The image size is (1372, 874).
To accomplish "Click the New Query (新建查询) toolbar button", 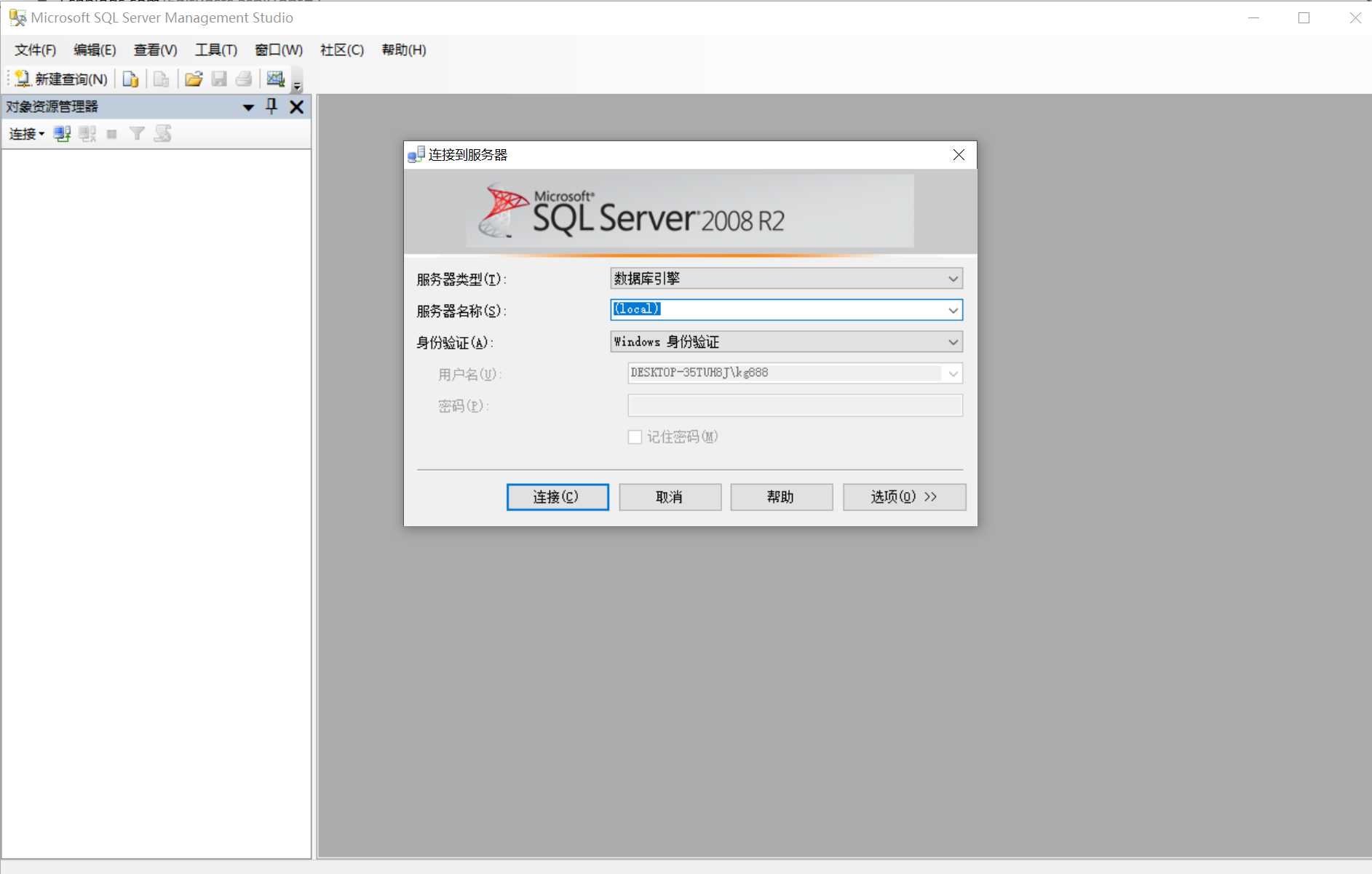I will tap(61, 79).
